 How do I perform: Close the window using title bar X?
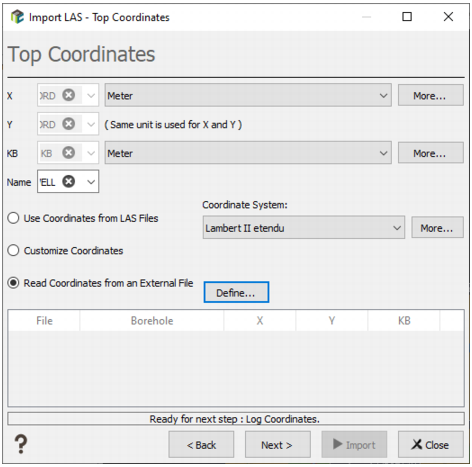click(x=448, y=16)
